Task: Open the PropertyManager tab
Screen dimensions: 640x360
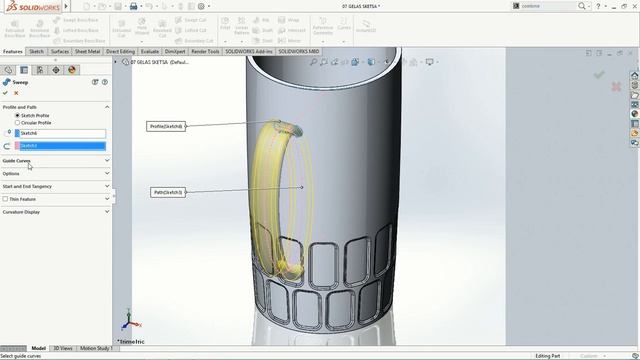Action: (24, 70)
